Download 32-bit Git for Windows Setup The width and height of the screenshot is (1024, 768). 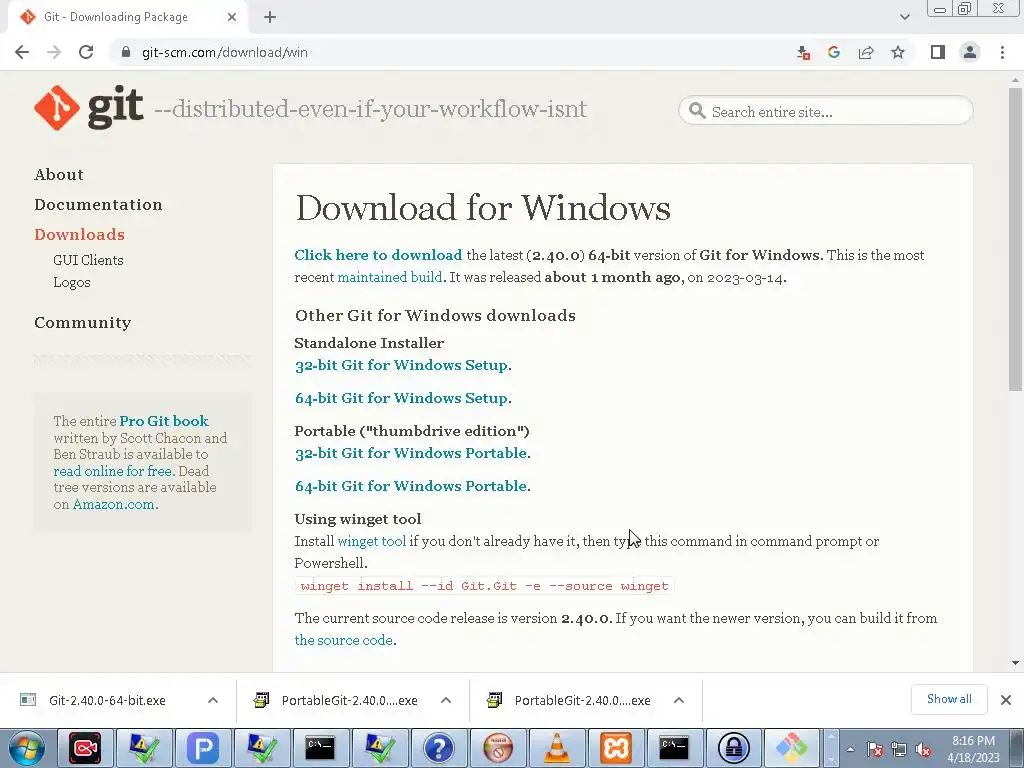(401, 365)
